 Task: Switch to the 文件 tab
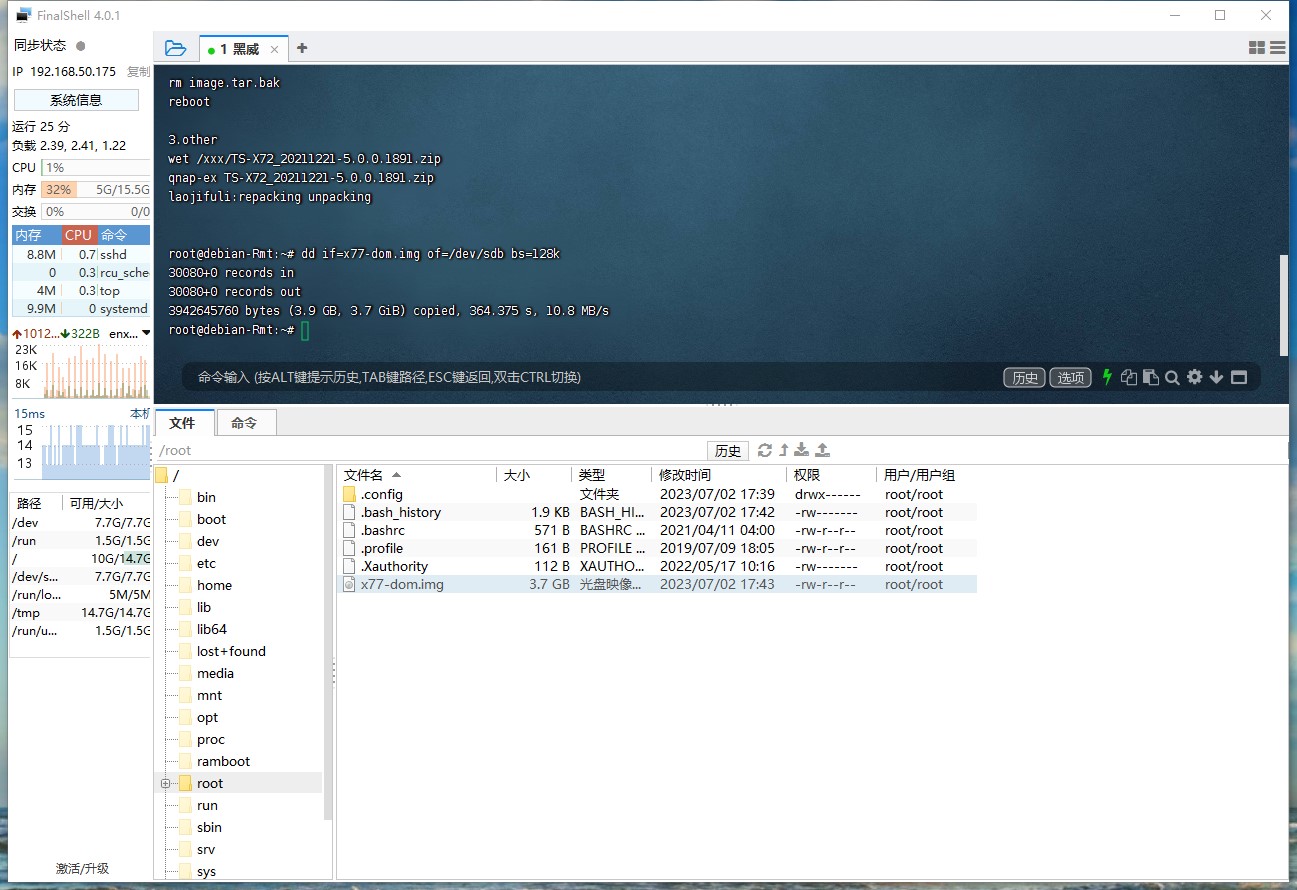pyautogui.click(x=183, y=423)
